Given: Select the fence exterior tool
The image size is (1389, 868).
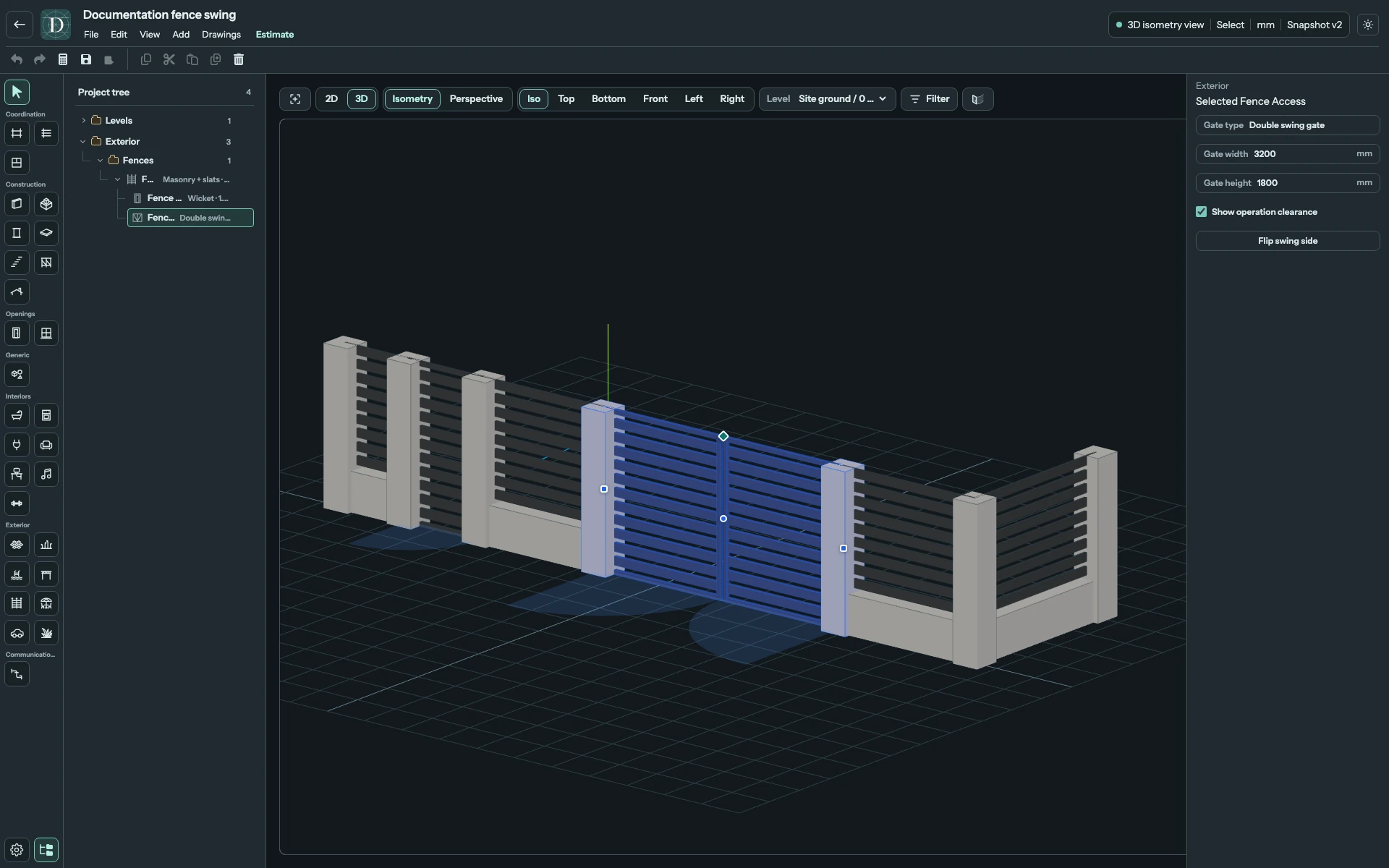Looking at the screenshot, I should pos(17,603).
